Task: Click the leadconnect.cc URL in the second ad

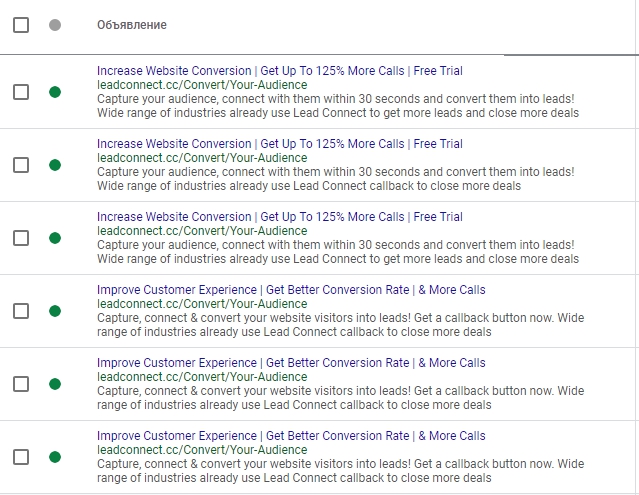Action: pos(202,158)
